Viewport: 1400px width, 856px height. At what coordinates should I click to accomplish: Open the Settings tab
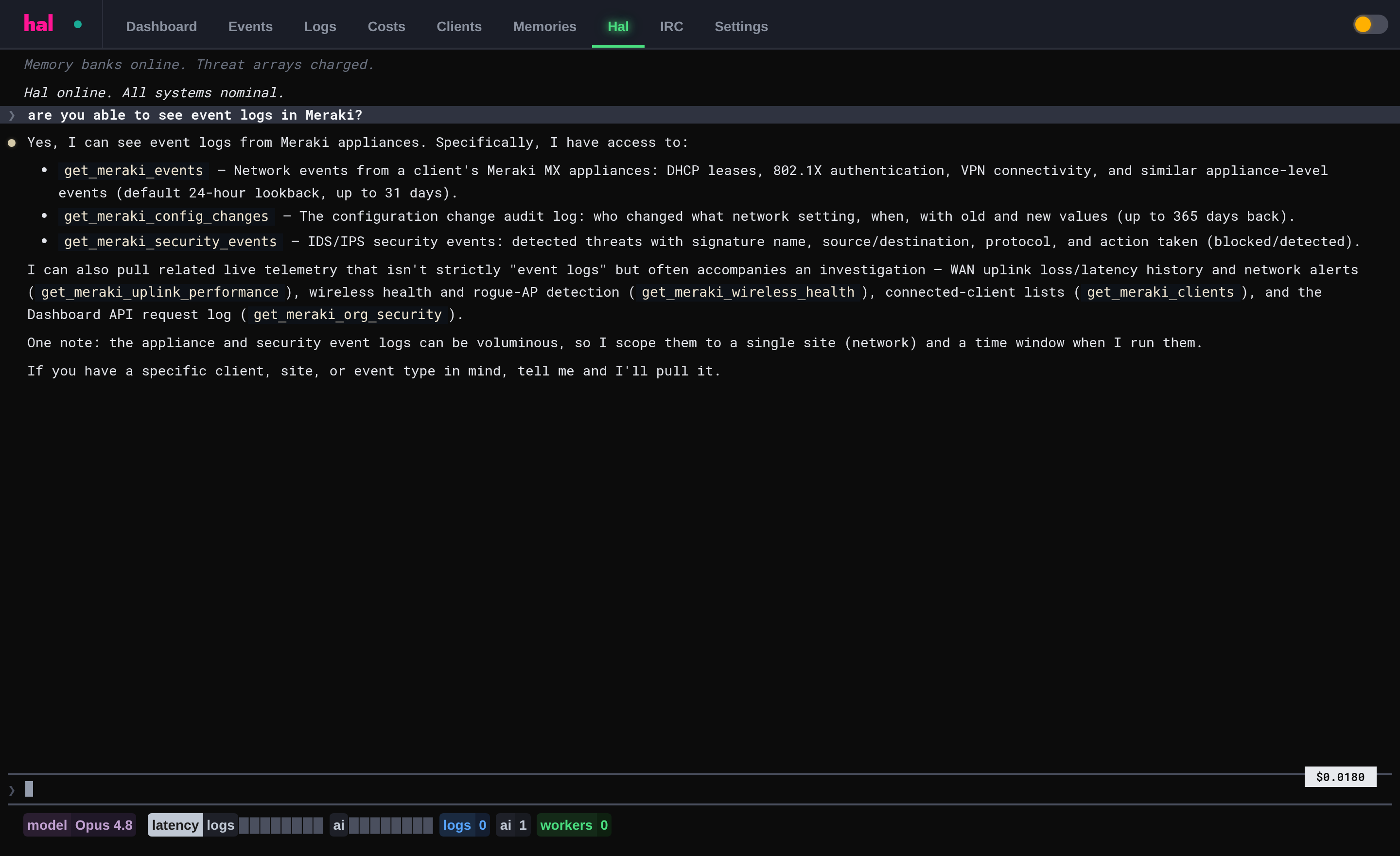click(741, 27)
